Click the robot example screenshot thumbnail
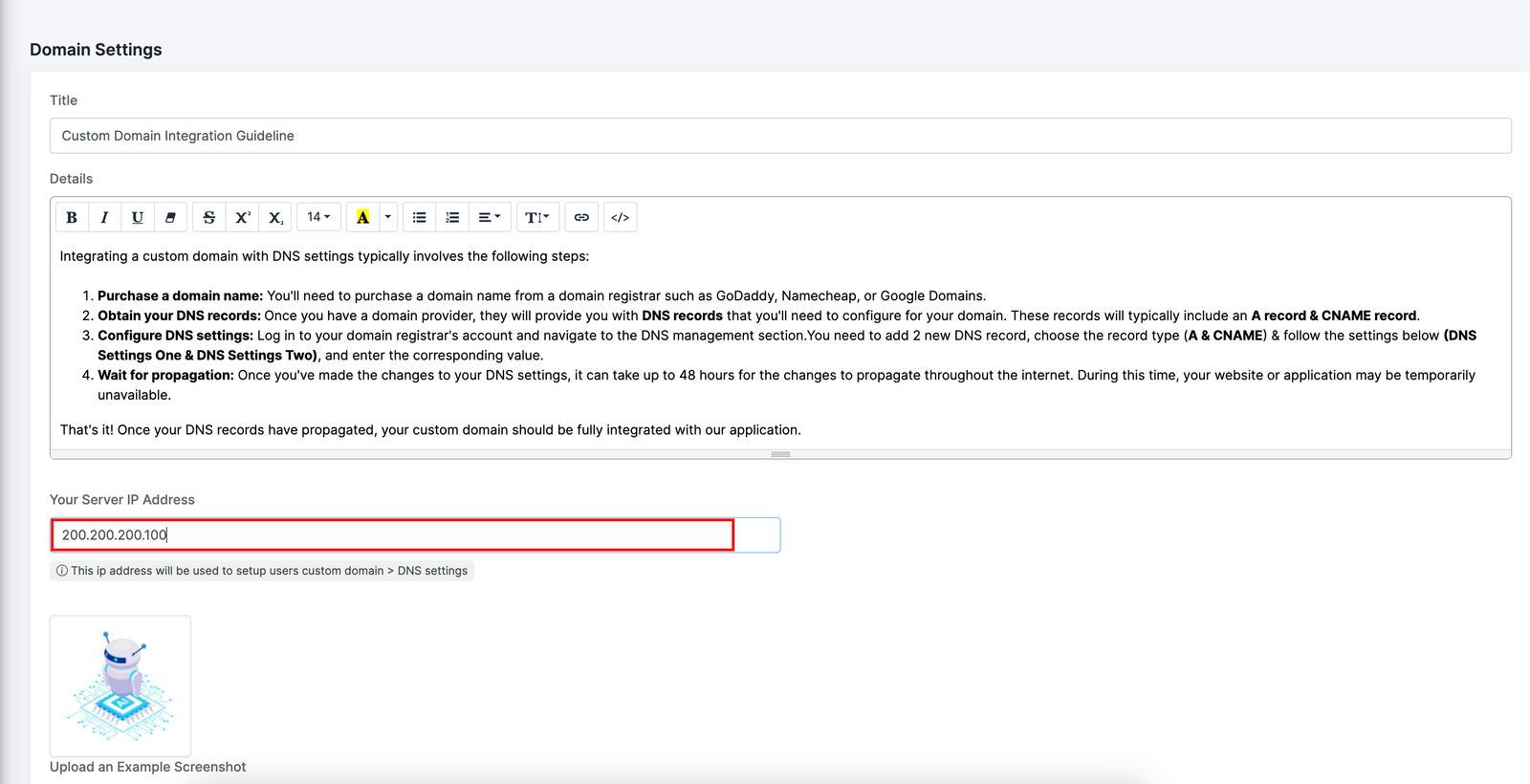1530x784 pixels. coord(120,686)
